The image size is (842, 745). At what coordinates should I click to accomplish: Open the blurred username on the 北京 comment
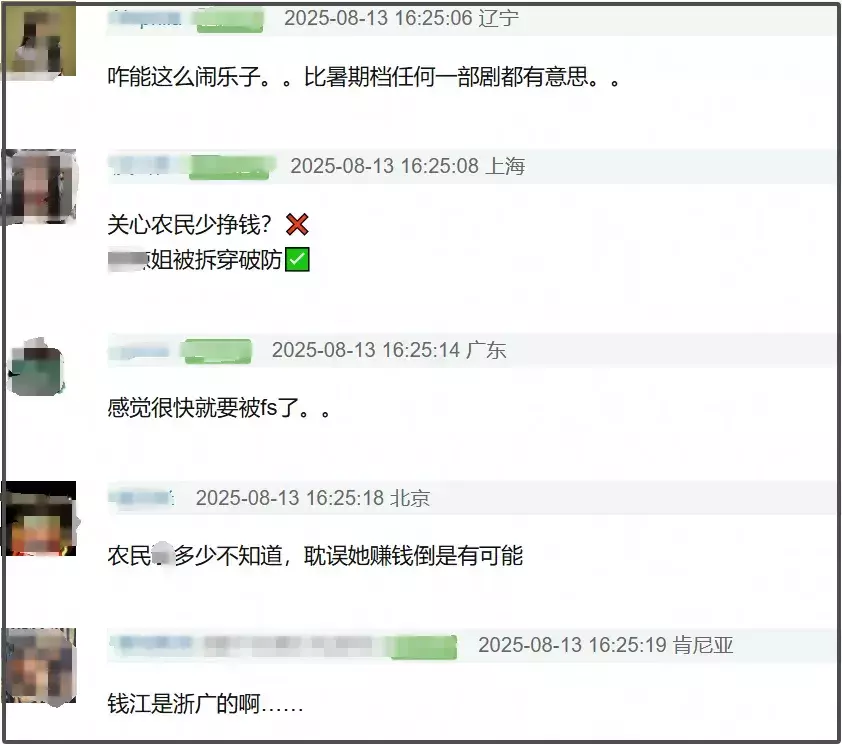(x=142, y=498)
